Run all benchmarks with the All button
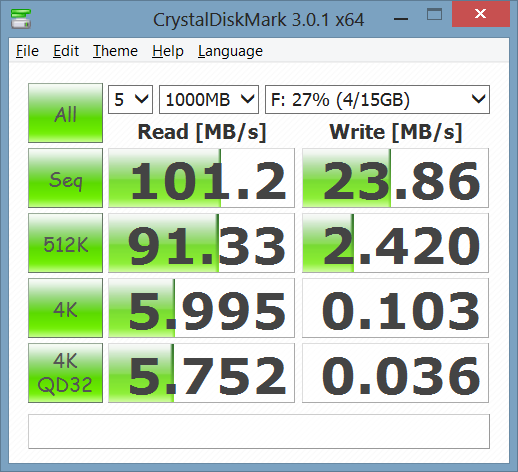 tap(65, 113)
